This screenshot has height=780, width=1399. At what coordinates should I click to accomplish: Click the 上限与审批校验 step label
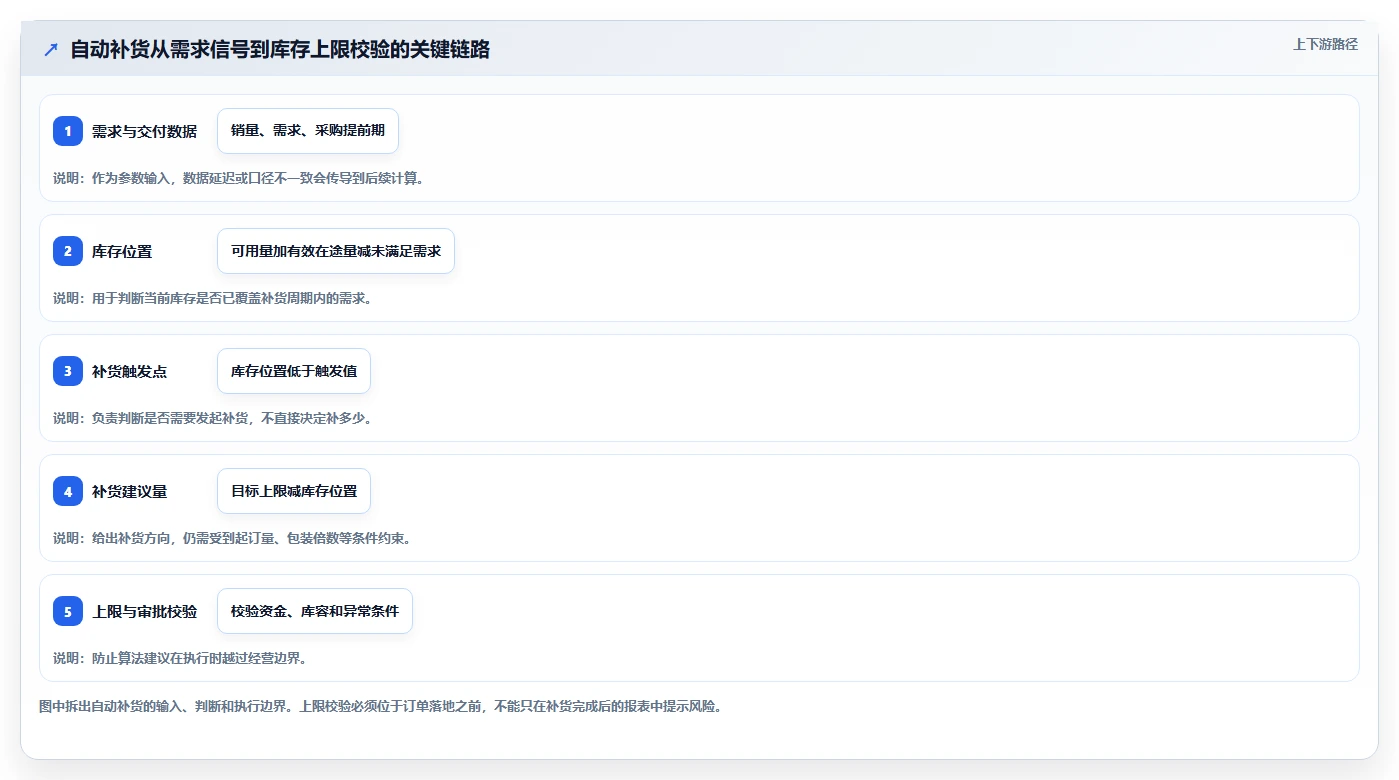coord(144,611)
